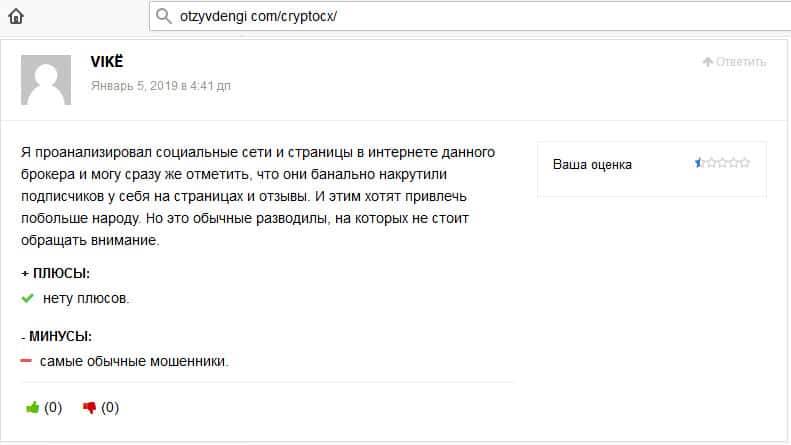Click the arrow icon beside Ответить
Image resolution: width=791 pixels, height=445 pixels.
click(707, 62)
